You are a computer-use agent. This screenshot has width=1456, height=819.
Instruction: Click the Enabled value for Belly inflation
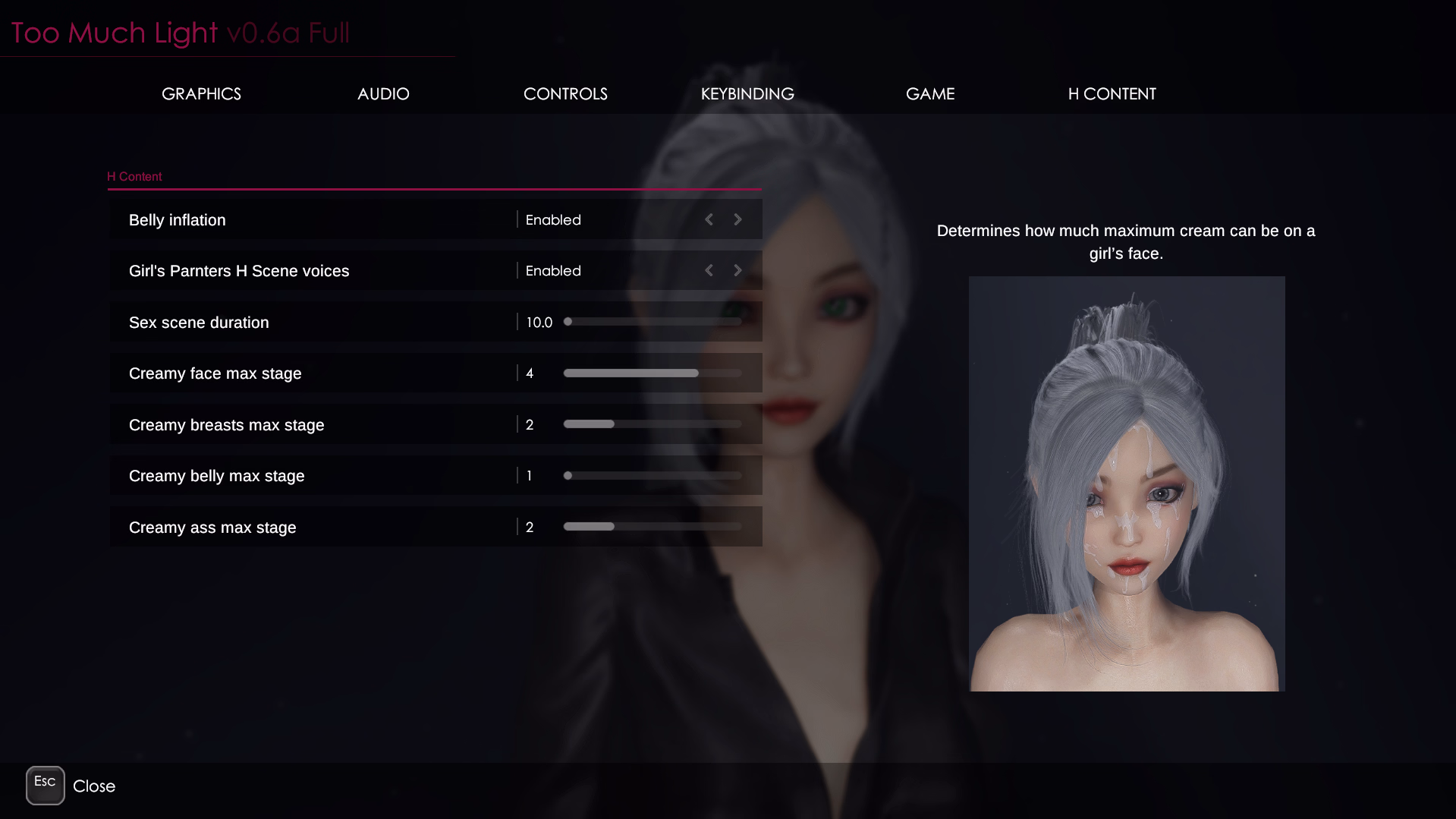(553, 219)
